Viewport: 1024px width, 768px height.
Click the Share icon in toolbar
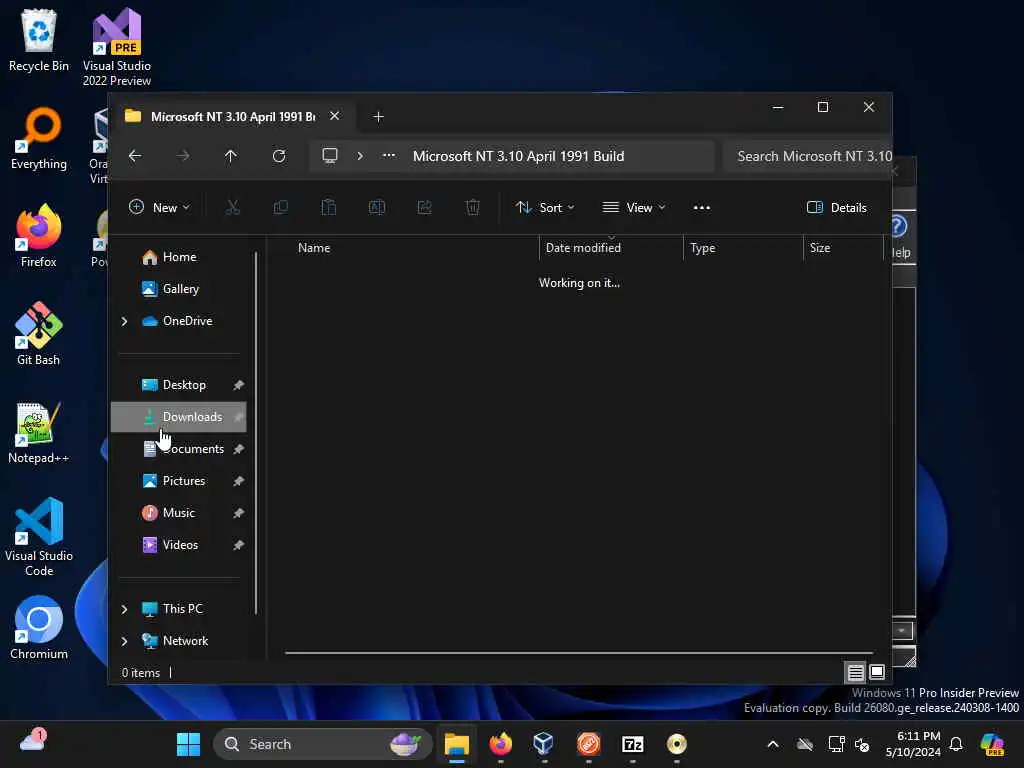424,208
